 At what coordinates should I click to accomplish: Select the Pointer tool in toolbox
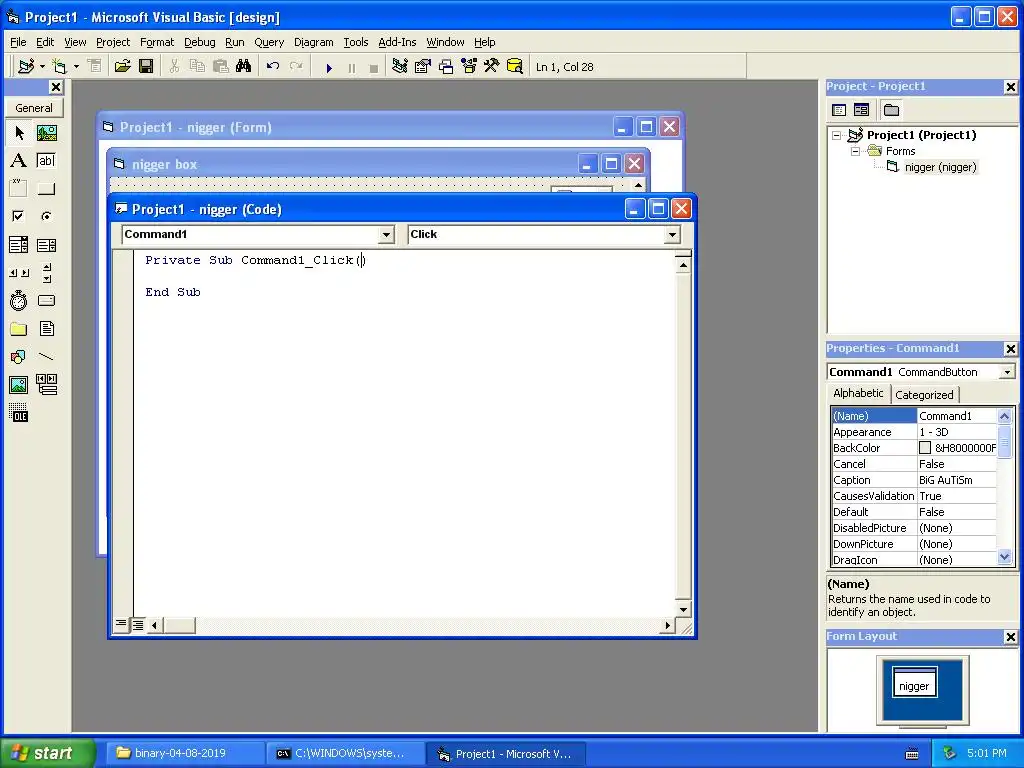tap(19, 133)
